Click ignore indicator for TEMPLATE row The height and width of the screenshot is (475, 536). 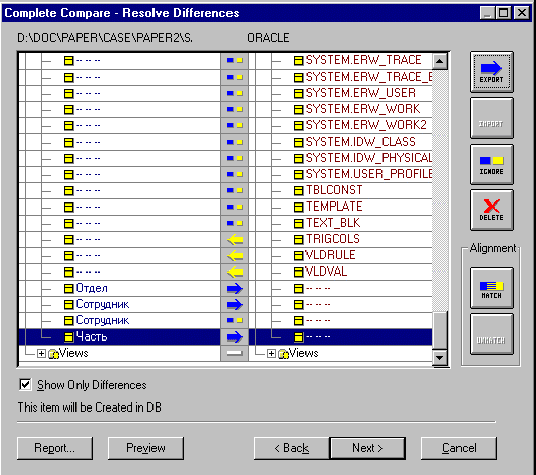[x=234, y=207]
